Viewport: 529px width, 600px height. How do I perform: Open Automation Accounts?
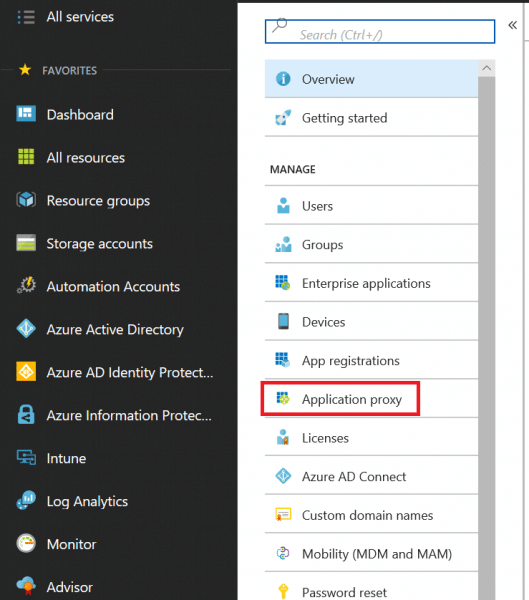point(113,287)
